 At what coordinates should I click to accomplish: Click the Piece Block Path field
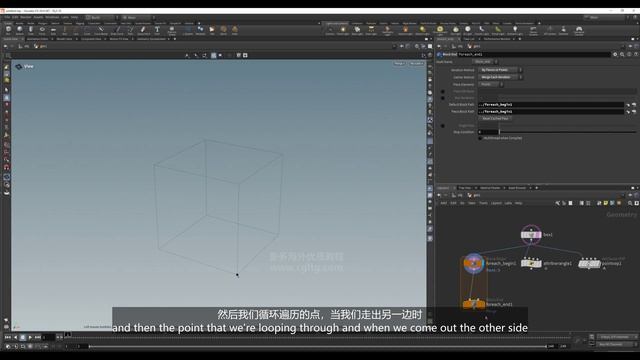pyautogui.click(x=551, y=111)
